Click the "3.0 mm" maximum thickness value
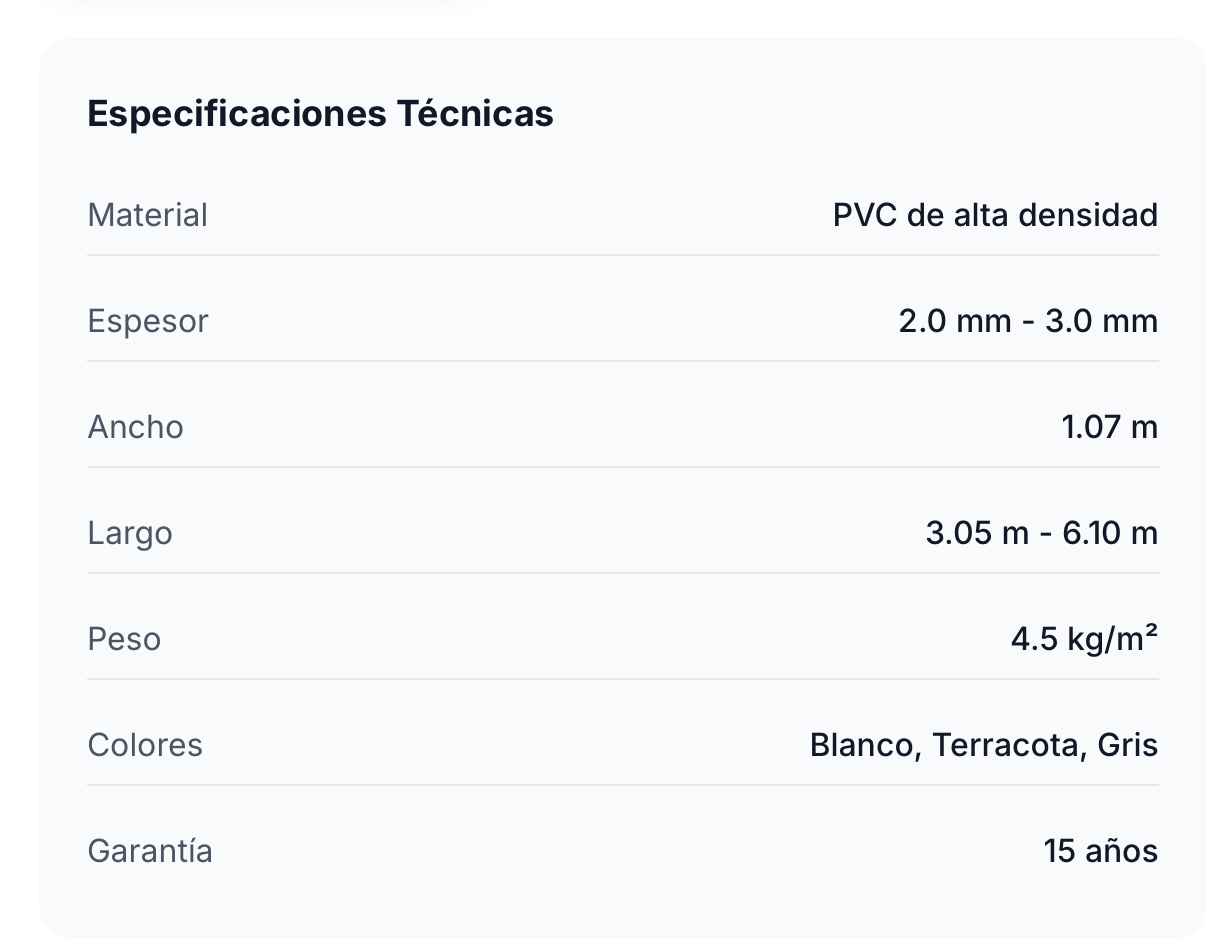Image resolution: width=1230 pixels, height=952 pixels. tap(1102, 321)
